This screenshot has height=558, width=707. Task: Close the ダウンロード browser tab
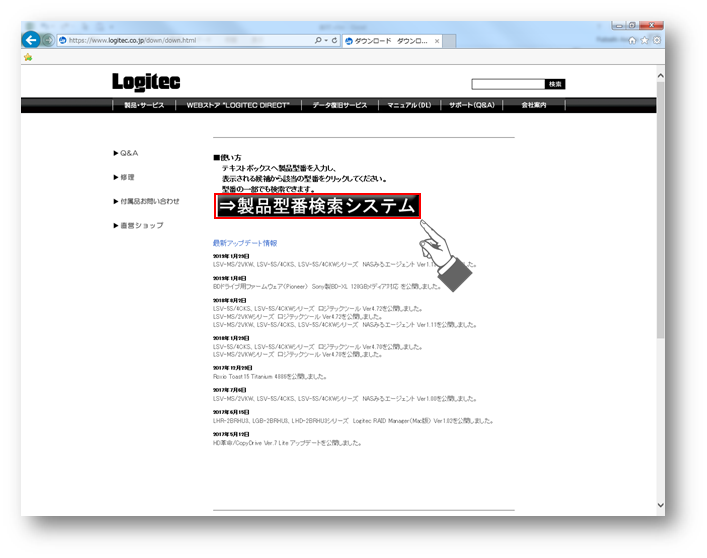(x=436, y=41)
